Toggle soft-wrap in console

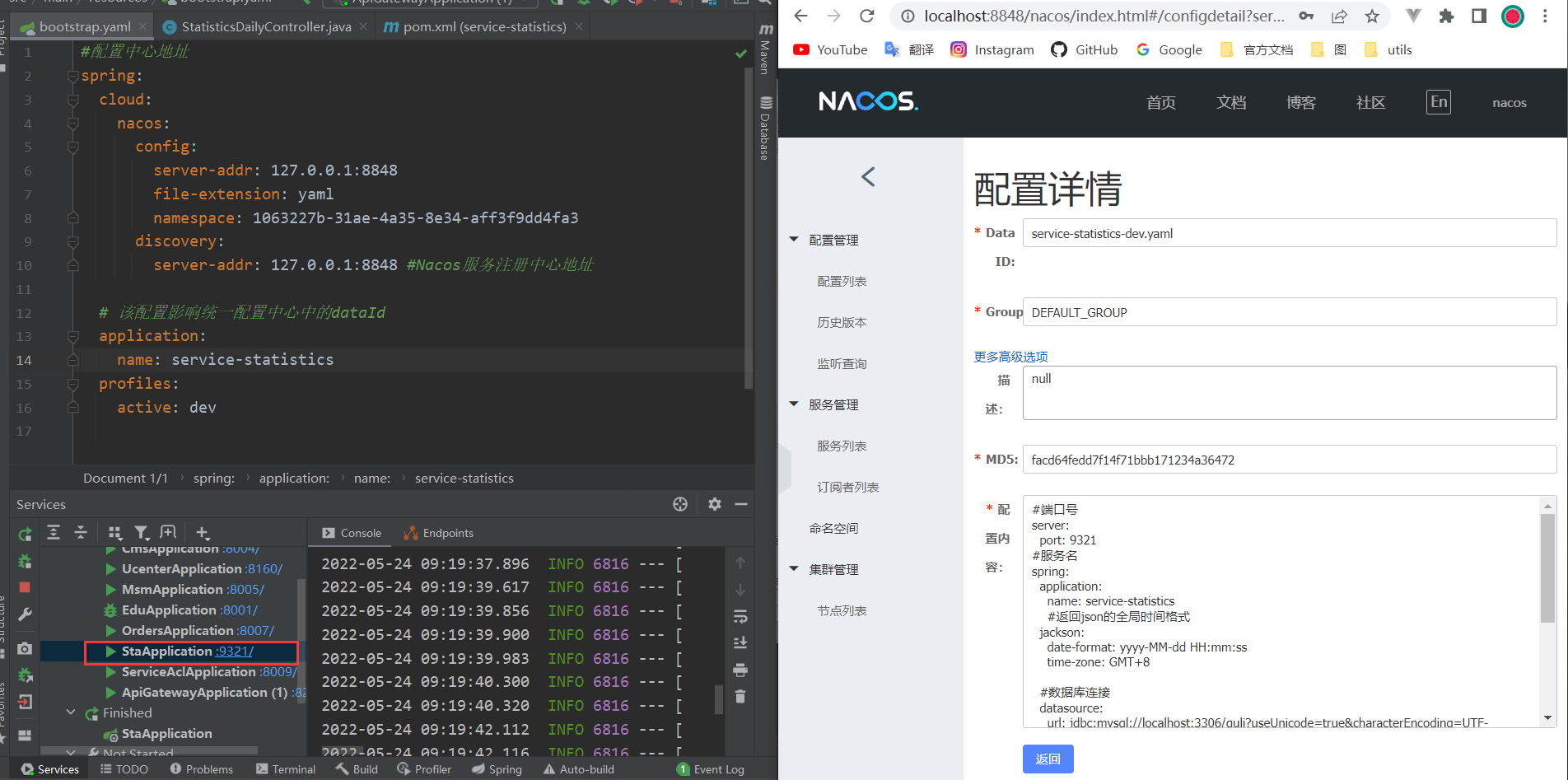(740, 617)
